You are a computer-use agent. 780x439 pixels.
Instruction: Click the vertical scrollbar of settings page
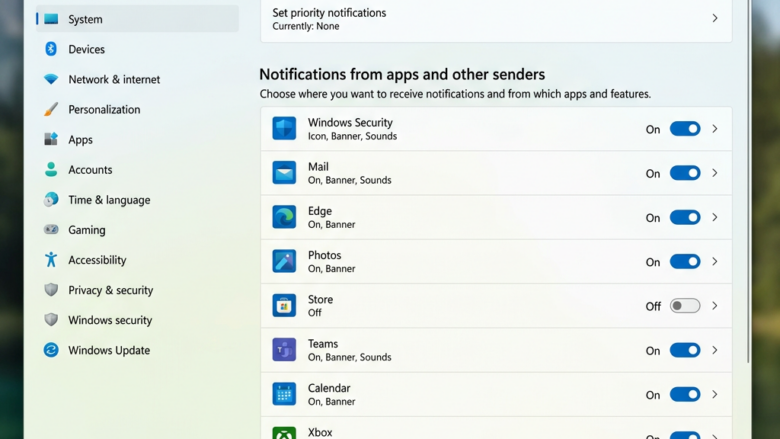[749, 181]
